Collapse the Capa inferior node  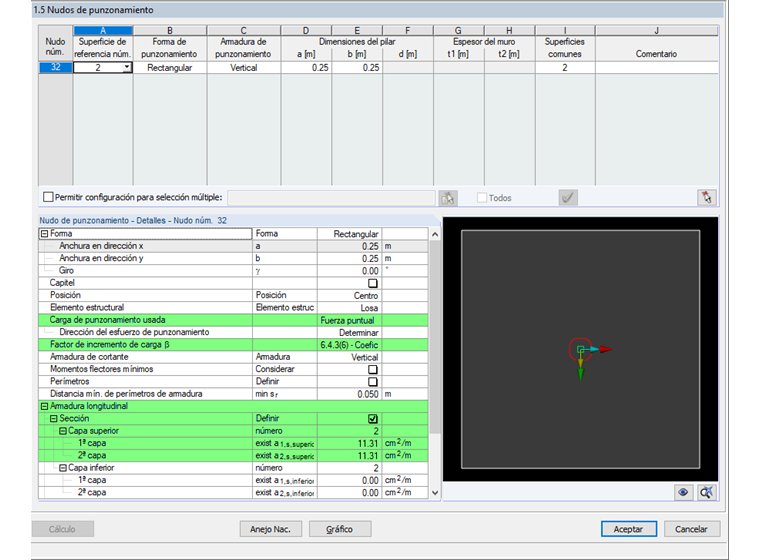click(63, 468)
